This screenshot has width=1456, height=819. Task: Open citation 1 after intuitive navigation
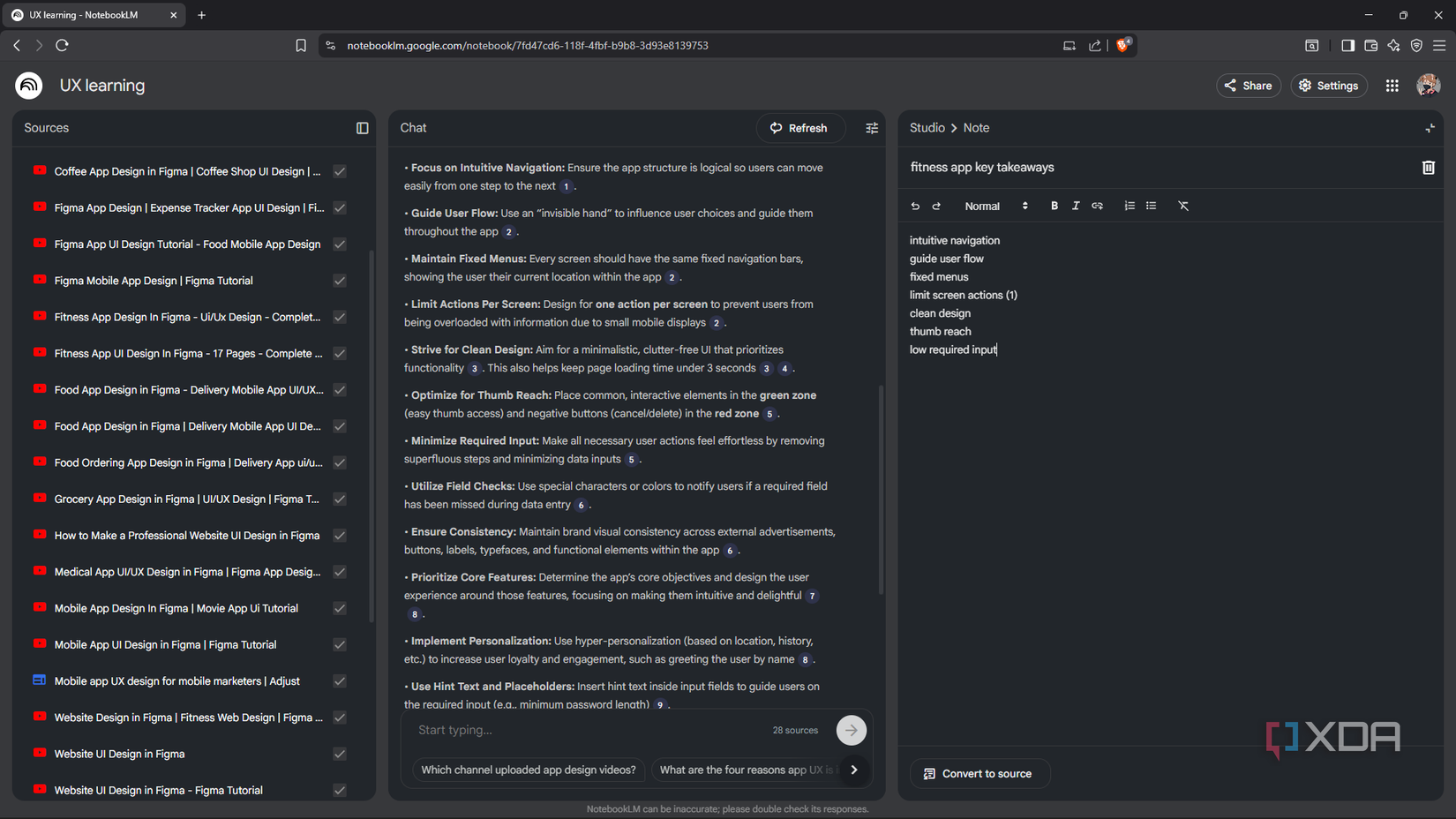(x=567, y=186)
